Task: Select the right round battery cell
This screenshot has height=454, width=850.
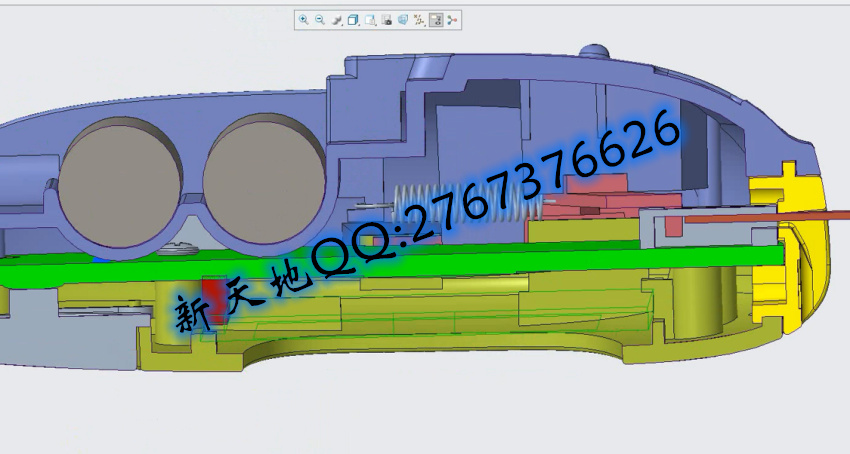Action: click(x=262, y=180)
